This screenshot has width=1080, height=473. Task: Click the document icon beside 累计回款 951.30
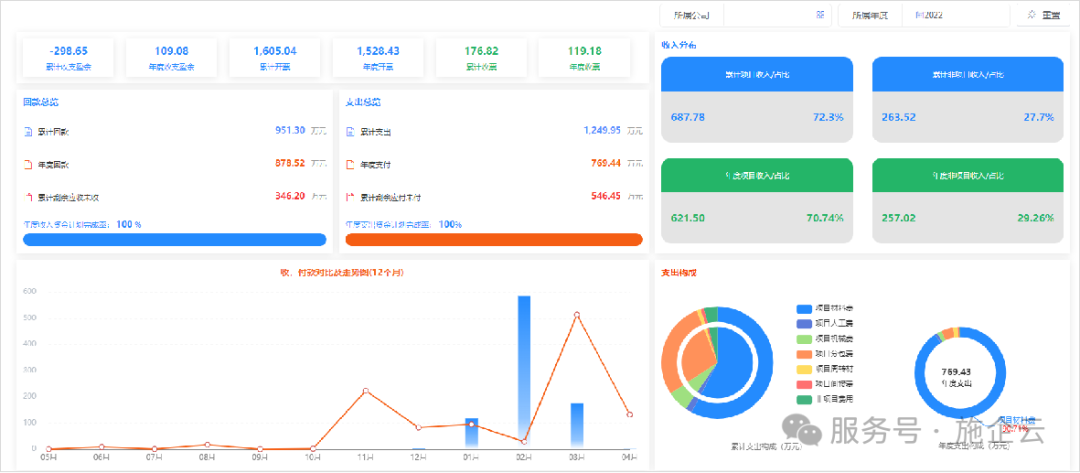28,132
